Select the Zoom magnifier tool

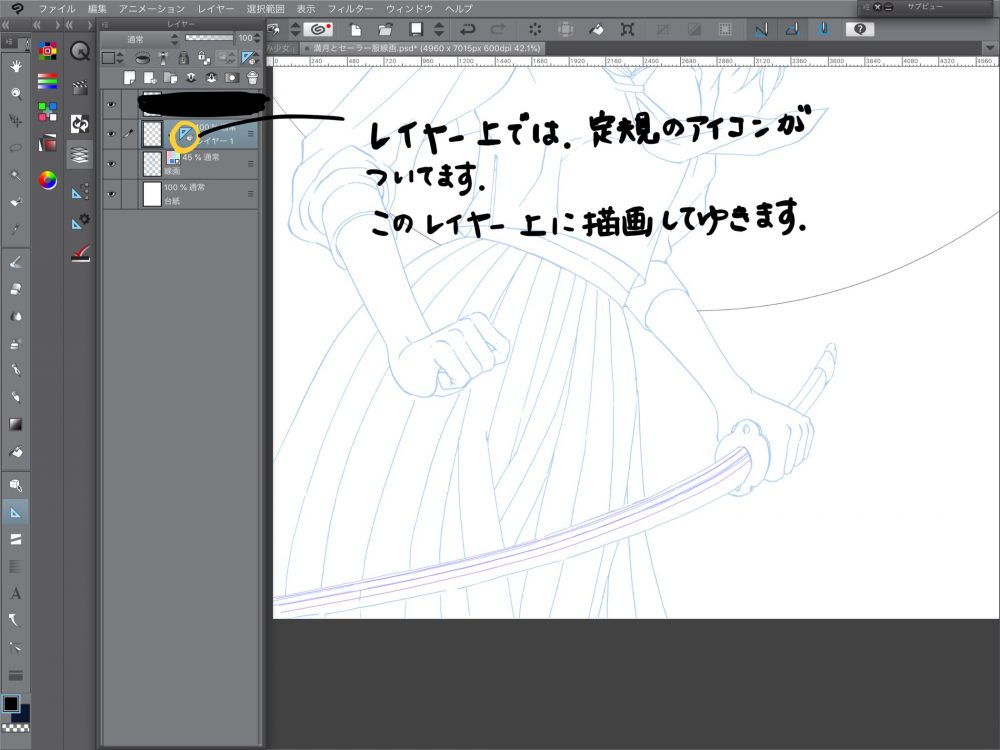(x=15, y=93)
